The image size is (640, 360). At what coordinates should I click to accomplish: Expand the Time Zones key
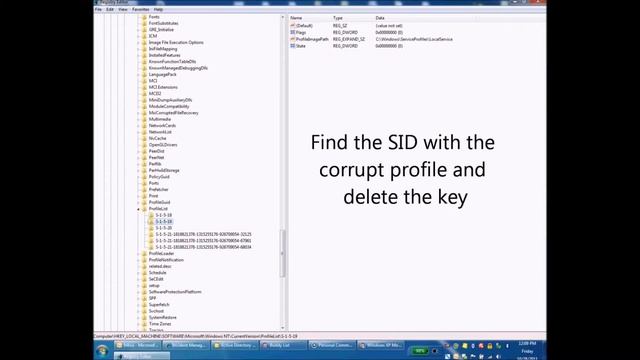[138, 324]
